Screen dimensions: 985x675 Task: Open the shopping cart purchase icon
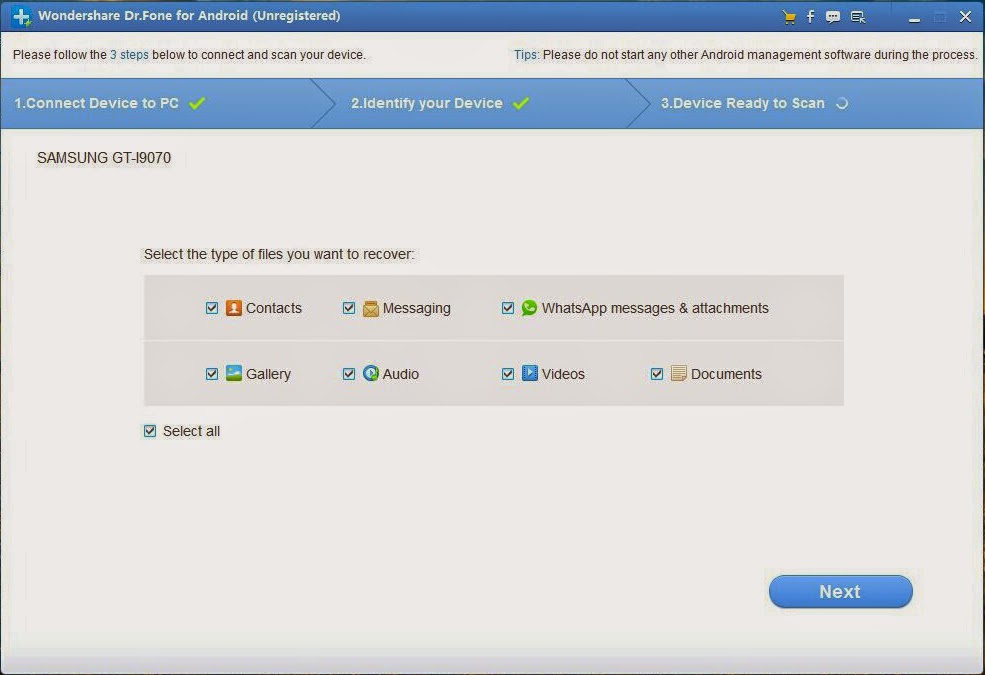[x=789, y=17]
